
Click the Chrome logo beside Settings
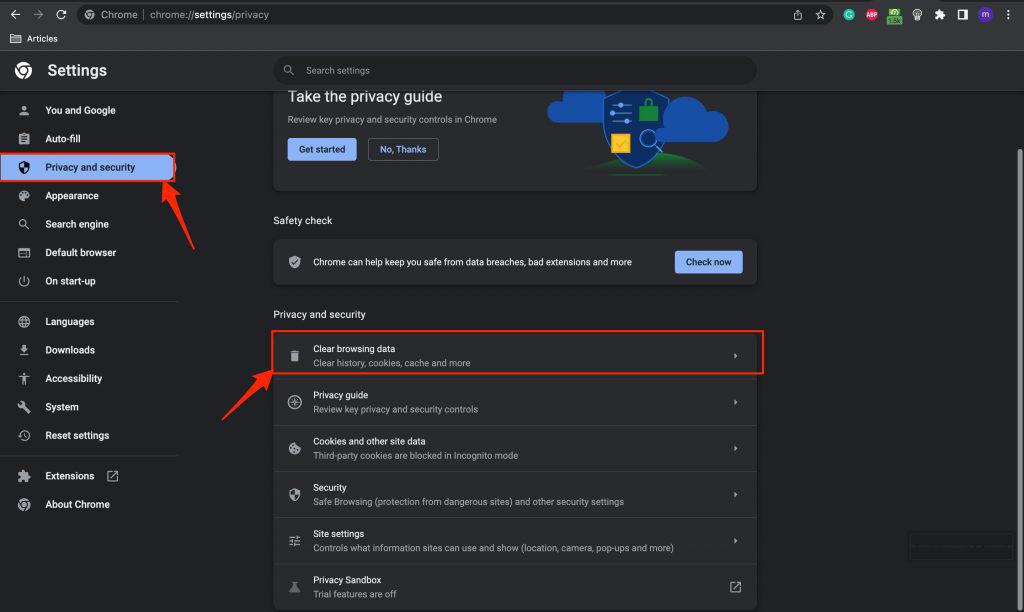24,70
